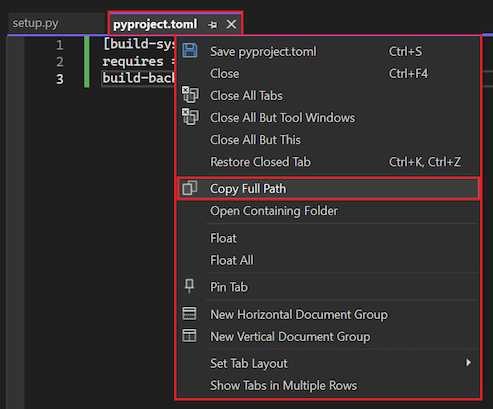The height and width of the screenshot is (409, 493).
Task: Click the blue Save floppy disk icon
Action: (190, 51)
